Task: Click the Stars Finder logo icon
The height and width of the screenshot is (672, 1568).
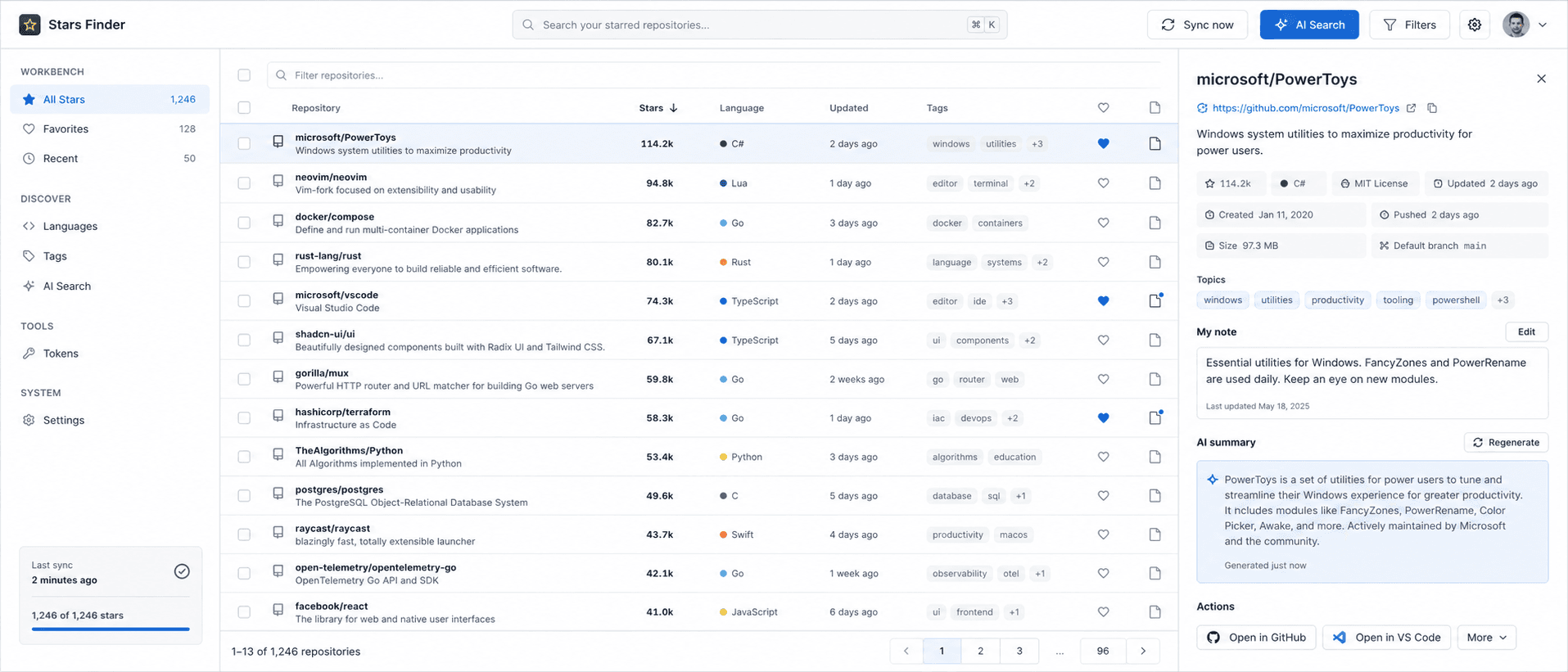Action: pyautogui.click(x=30, y=25)
